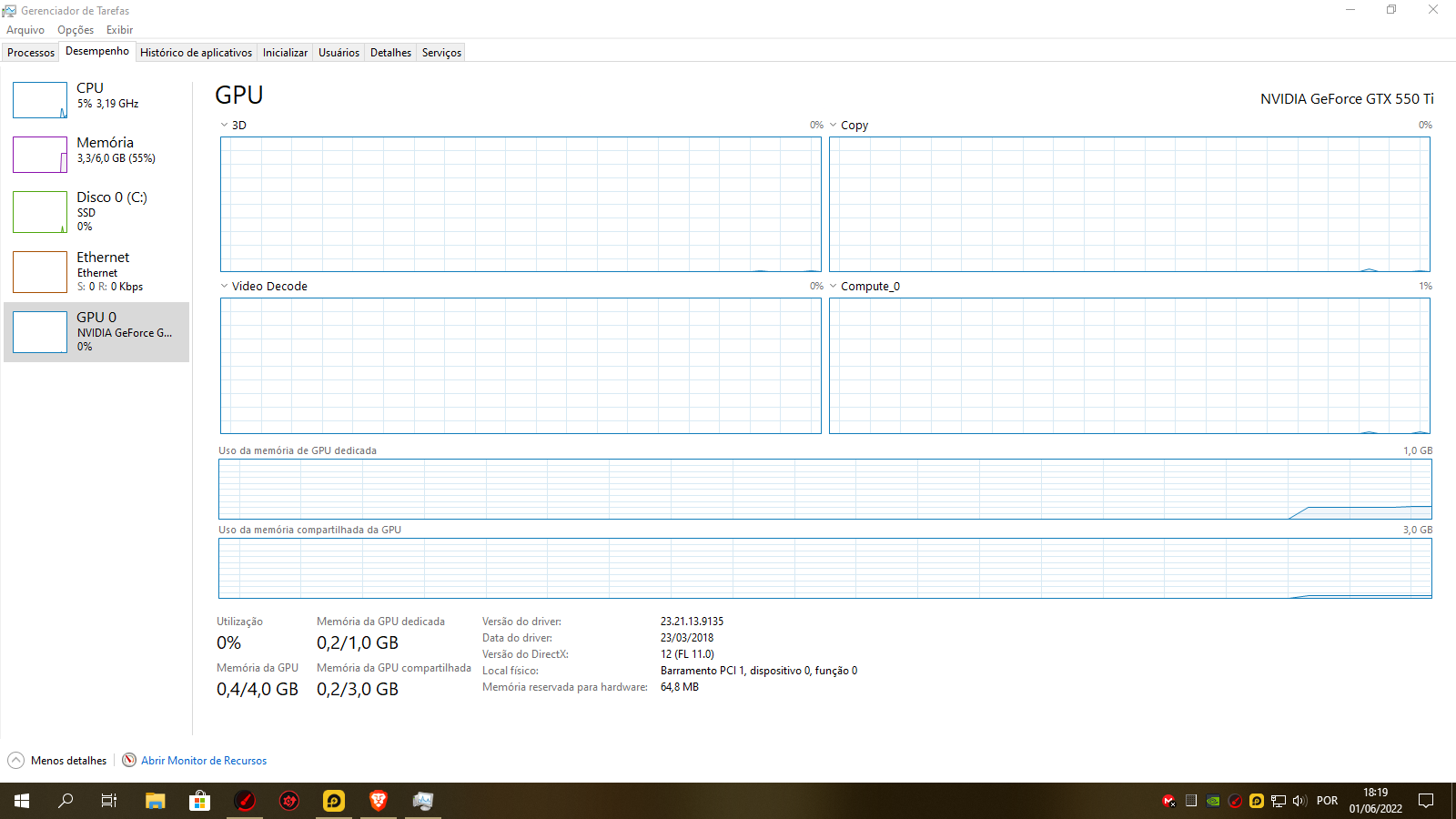Click reserved memory value 64,8 MB

pyautogui.click(x=680, y=687)
